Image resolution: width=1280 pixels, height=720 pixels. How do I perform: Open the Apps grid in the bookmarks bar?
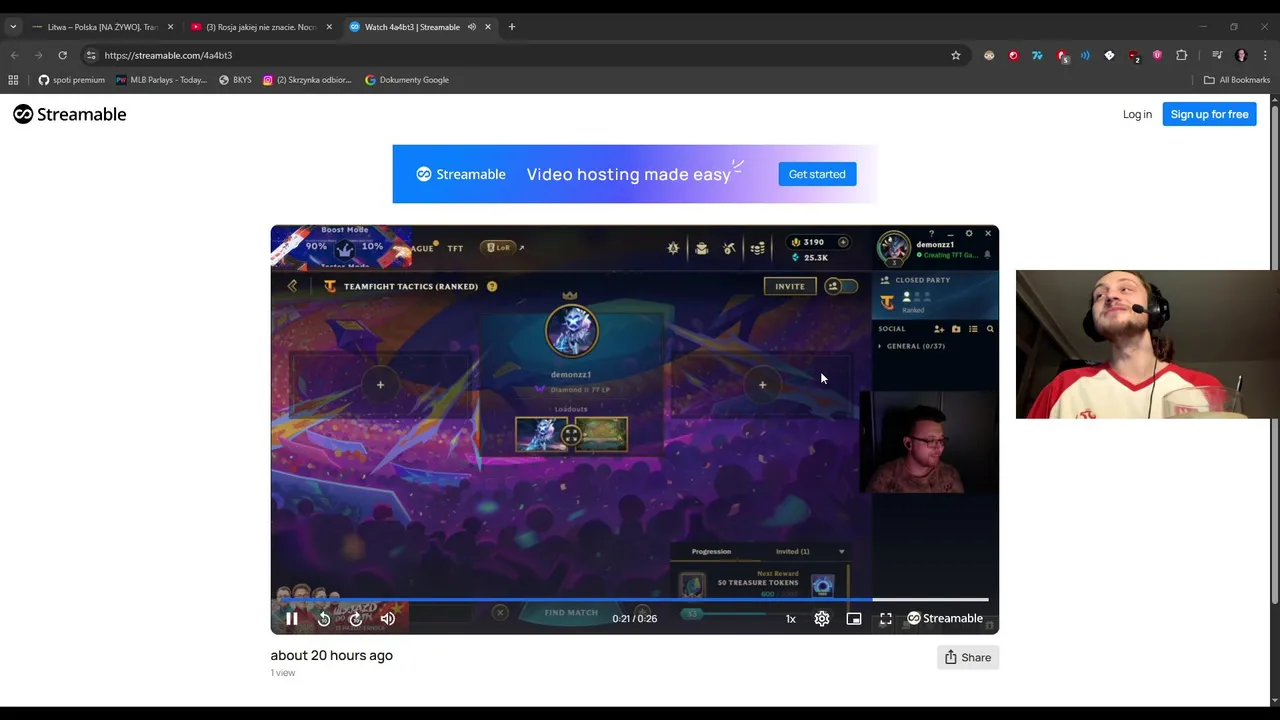pyautogui.click(x=13, y=80)
